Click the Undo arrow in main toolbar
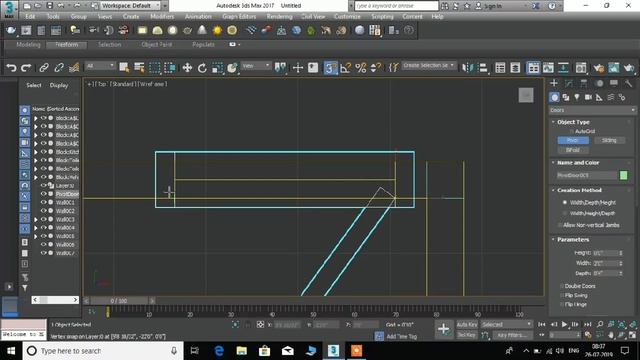640x360 pixels. point(11,68)
